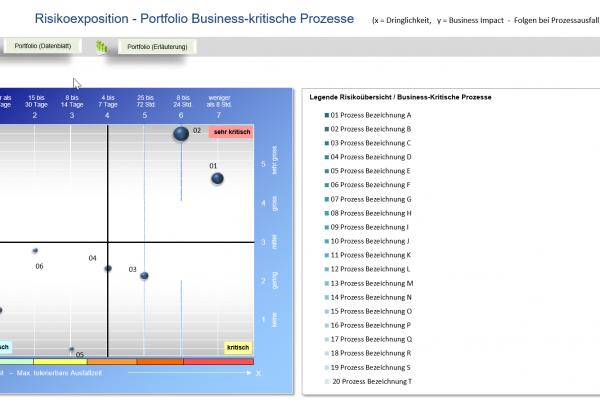Image resolution: width=600 pixels, height=400 pixels.
Task: Select the bubble labeled 01 in the chart
Action: pos(217,179)
